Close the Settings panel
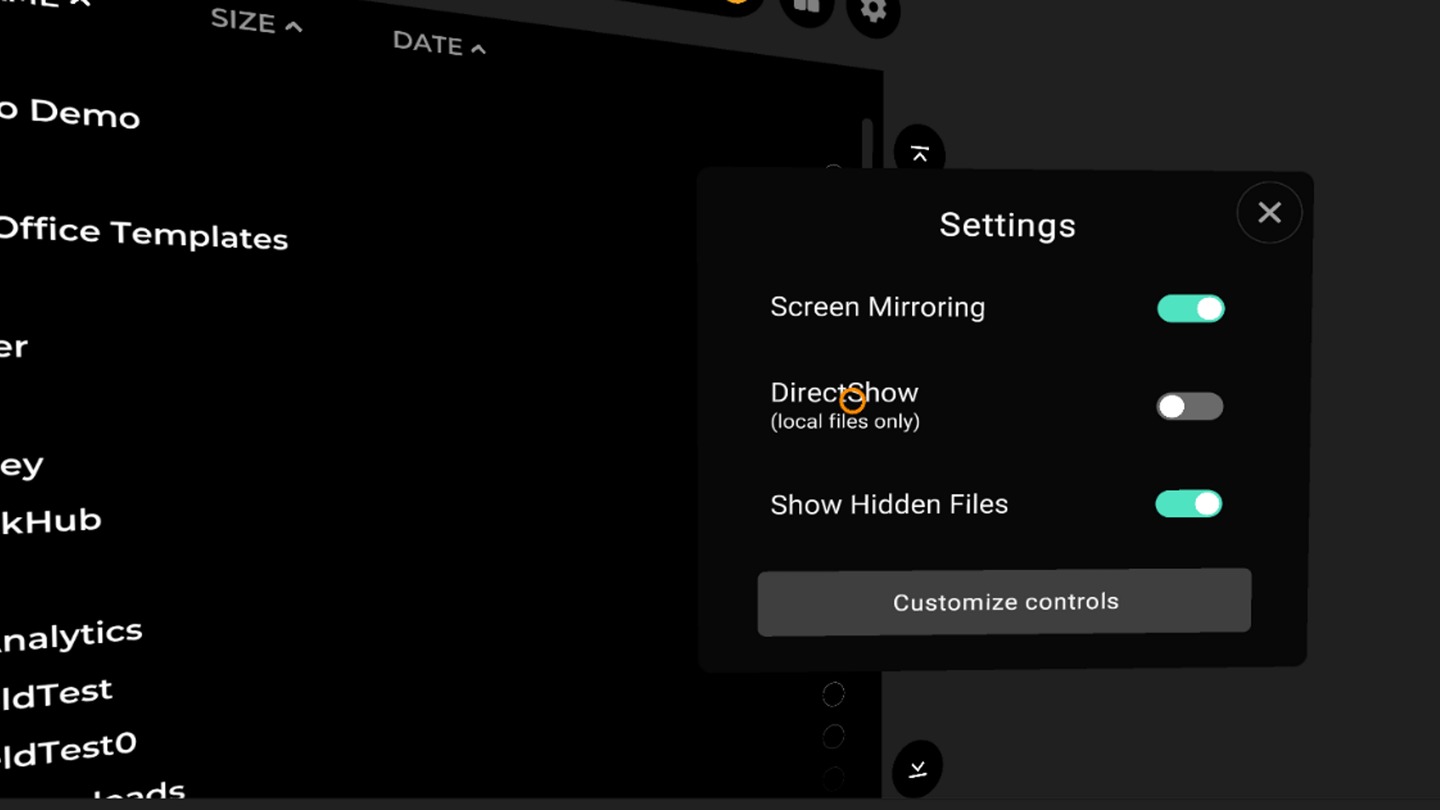The image size is (1440, 810). click(1269, 212)
